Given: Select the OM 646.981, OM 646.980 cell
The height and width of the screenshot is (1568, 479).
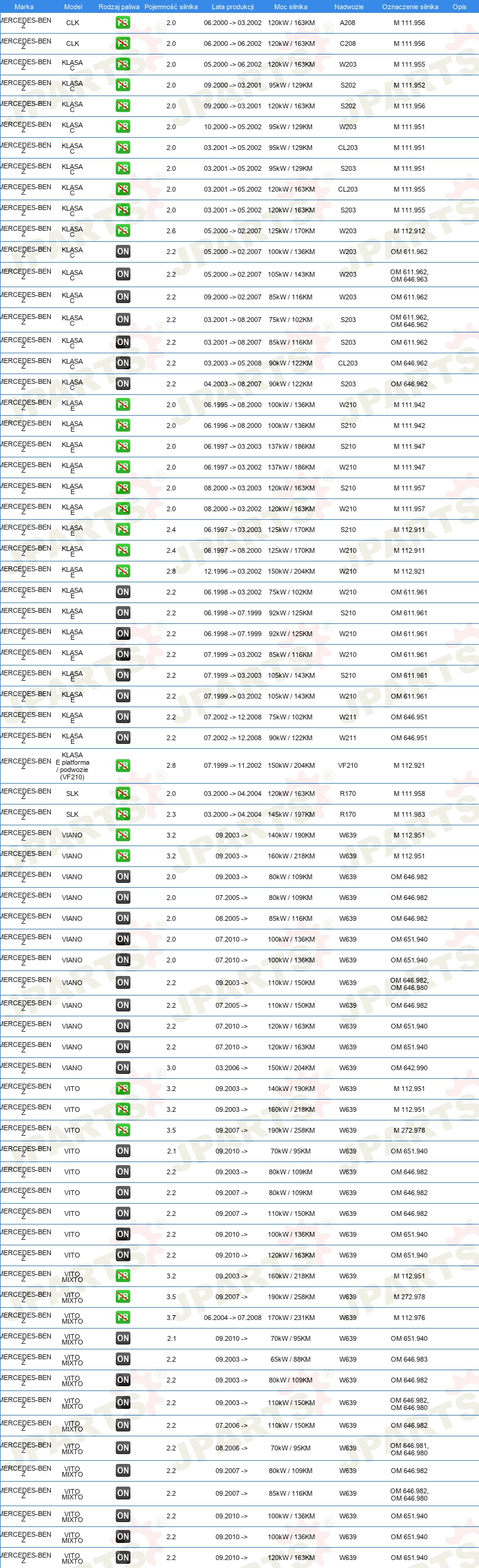Looking at the screenshot, I should coord(409,1449).
